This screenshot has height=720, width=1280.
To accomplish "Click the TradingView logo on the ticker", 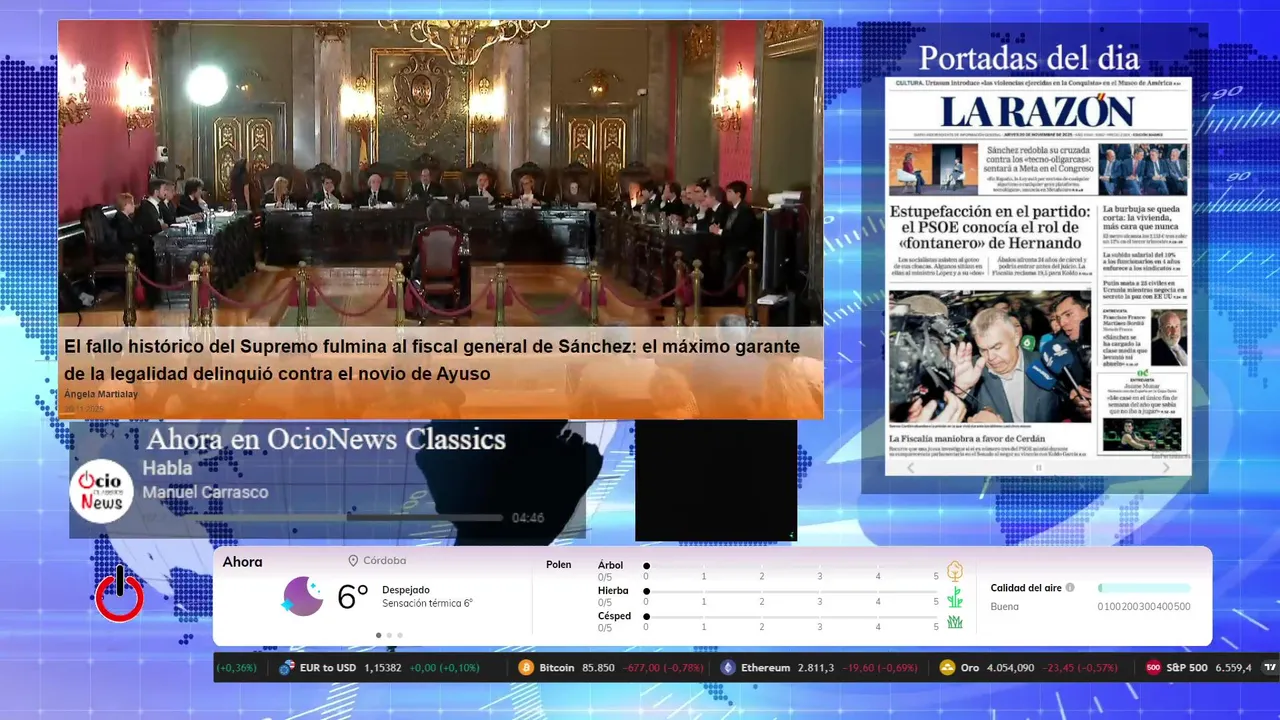I will pyautogui.click(x=1270, y=668).
